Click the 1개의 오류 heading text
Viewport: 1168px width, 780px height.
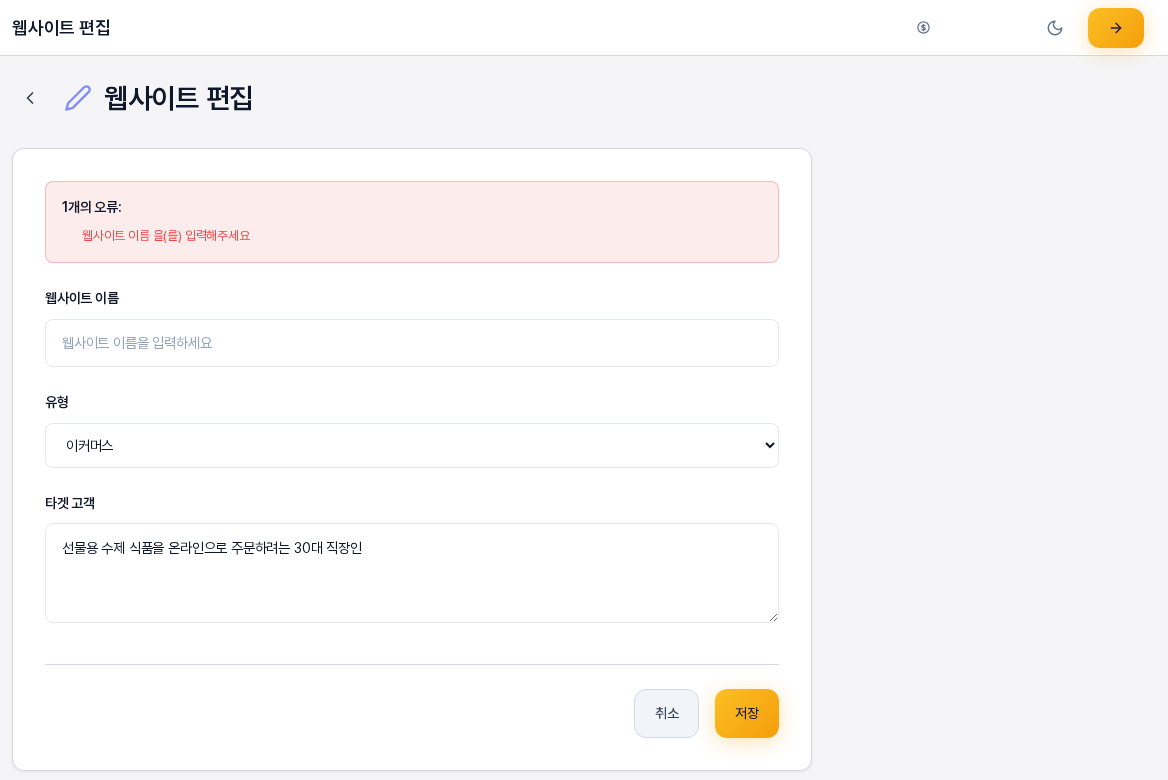[x=92, y=207]
